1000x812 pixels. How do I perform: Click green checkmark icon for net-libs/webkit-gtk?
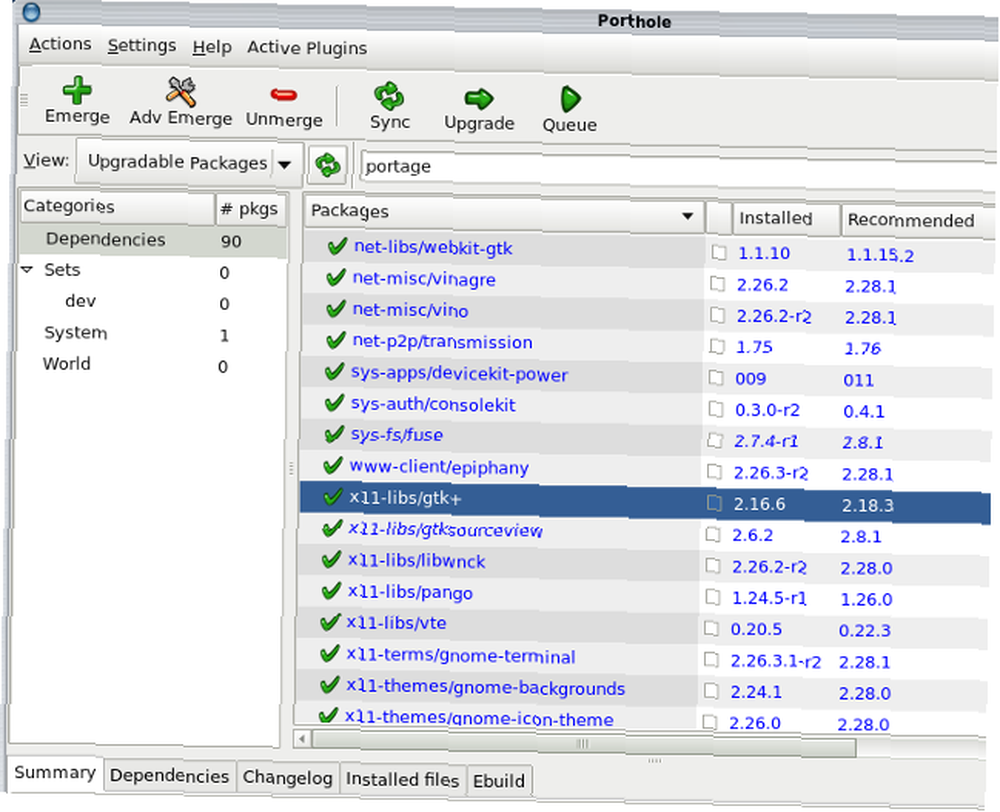coord(337,246)
